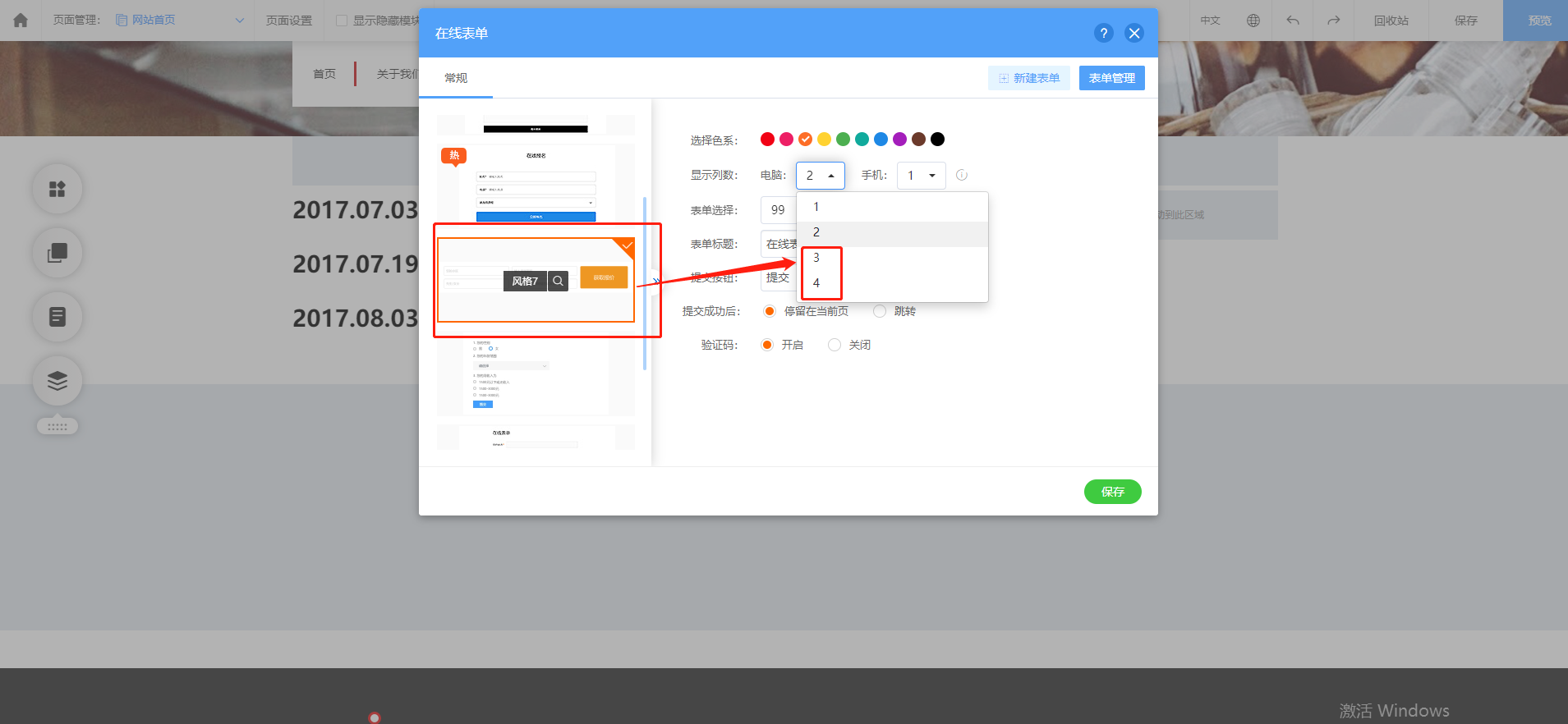This screenshot has height=724, width=1568.
Task: Close the 在线表单 dialog
Action: (1134, 33)
